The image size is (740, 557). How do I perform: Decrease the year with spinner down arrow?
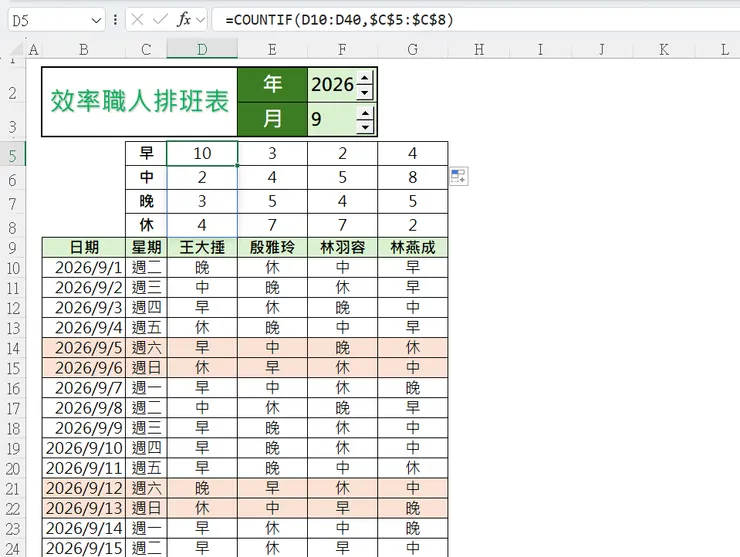tap(365, 93)
